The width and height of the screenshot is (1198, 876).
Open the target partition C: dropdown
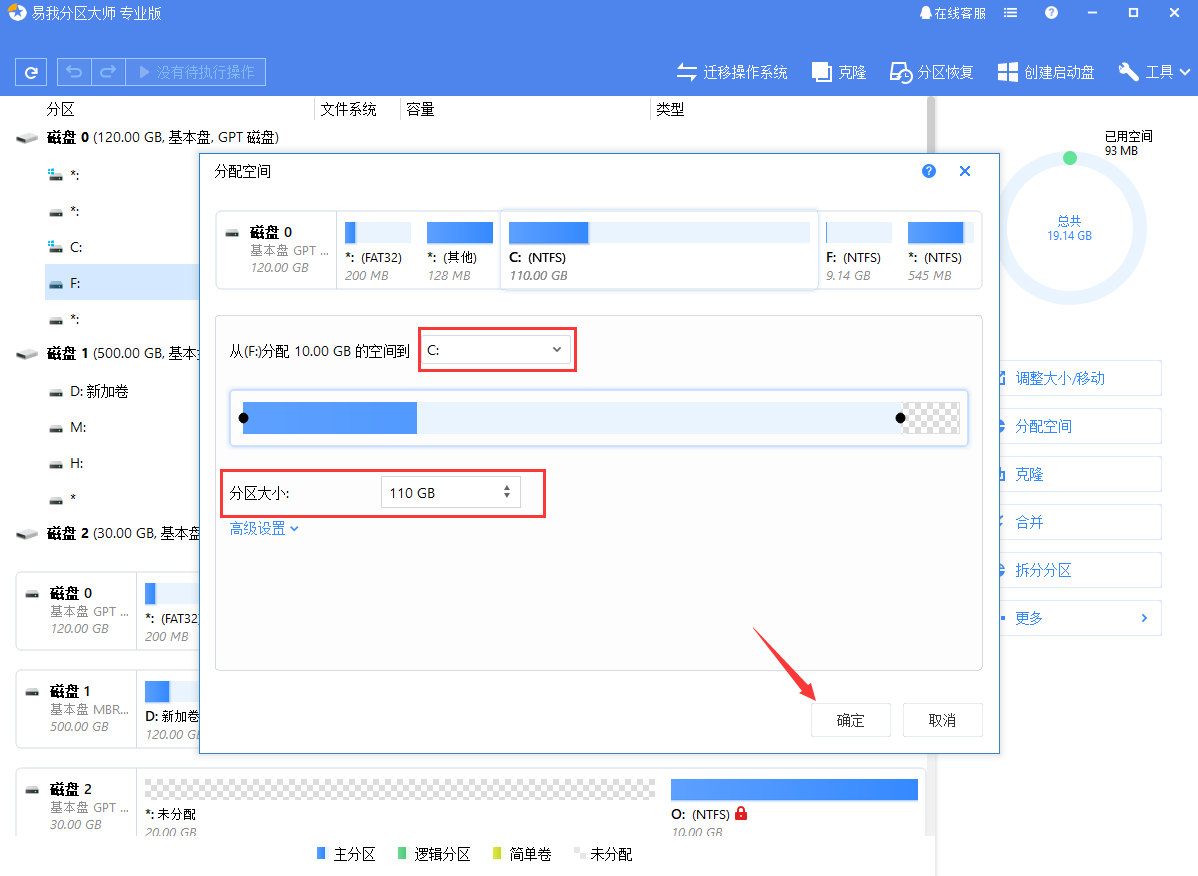tap(495, 350)
